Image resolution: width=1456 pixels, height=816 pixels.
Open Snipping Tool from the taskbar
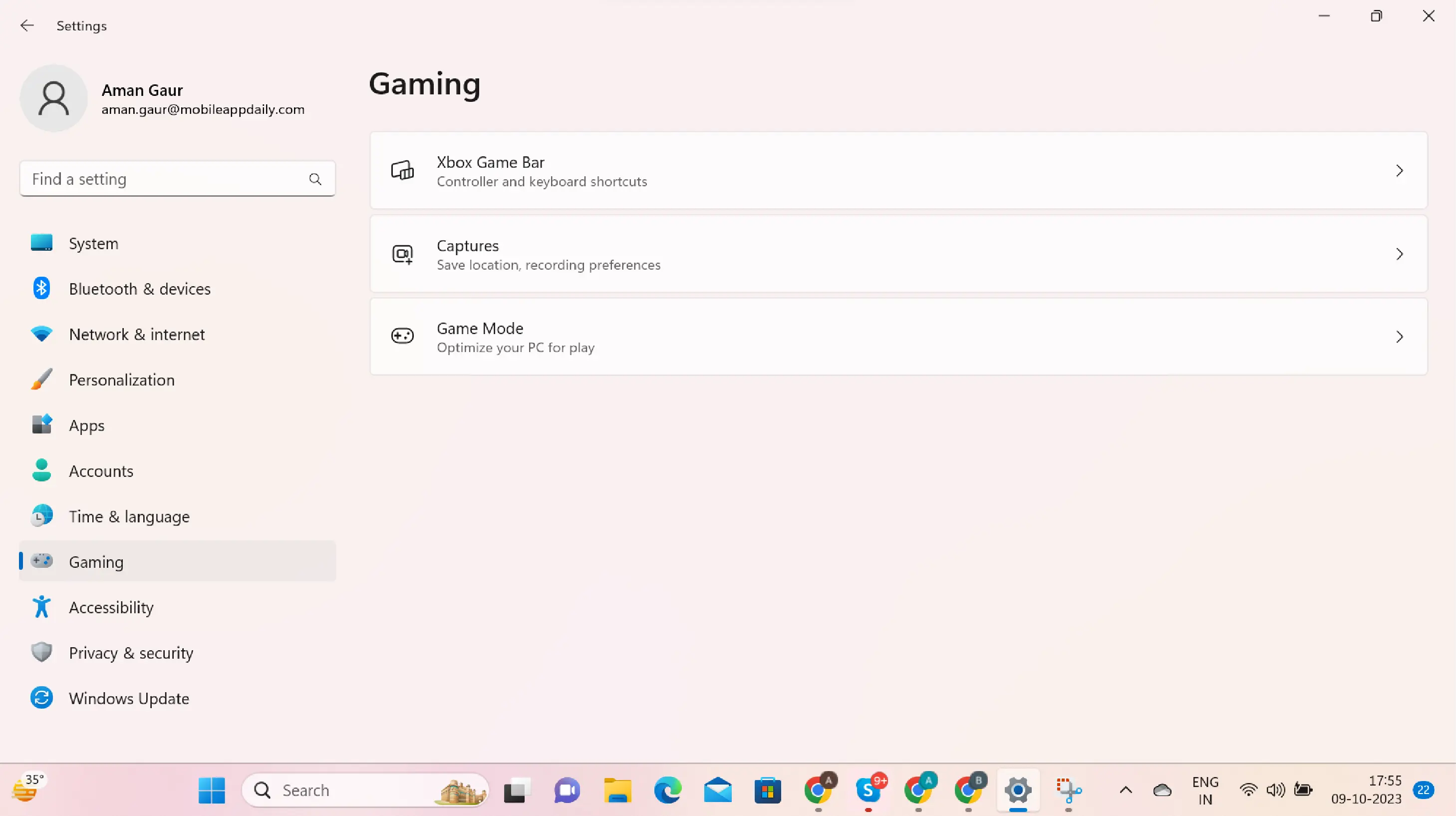(x=1068, y=790)
